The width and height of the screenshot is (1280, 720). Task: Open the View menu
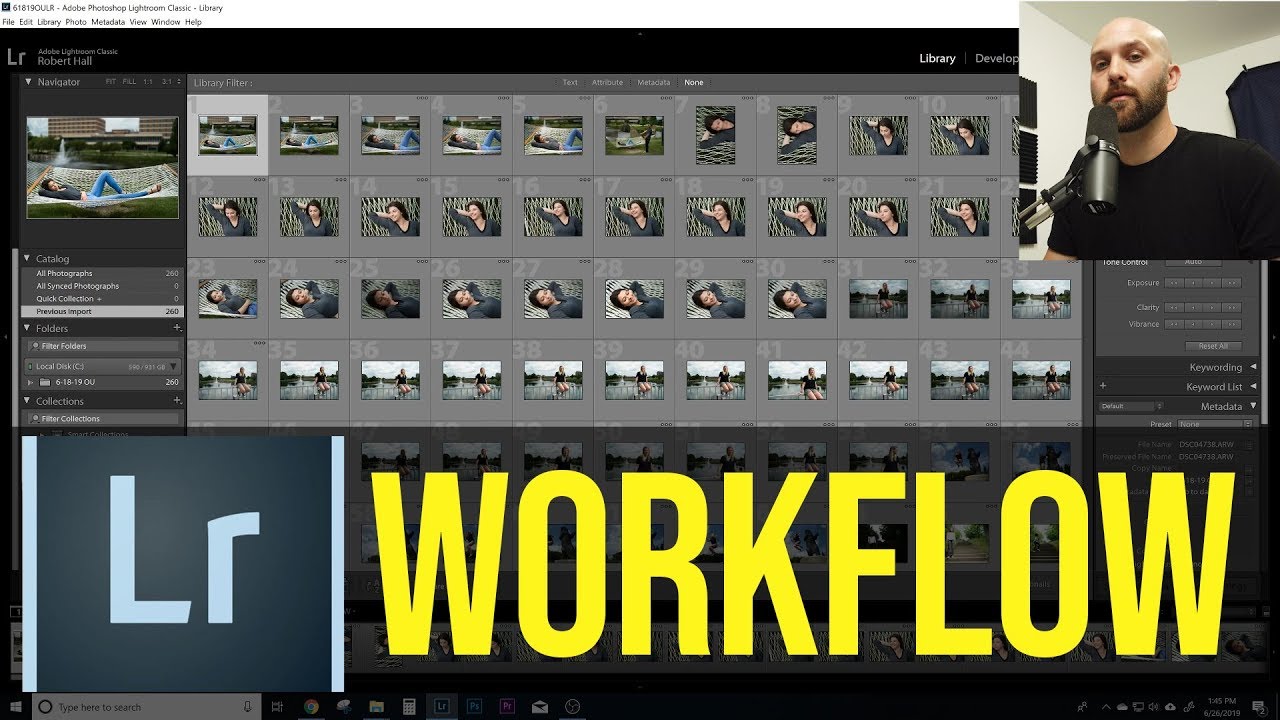coord(138,22)
